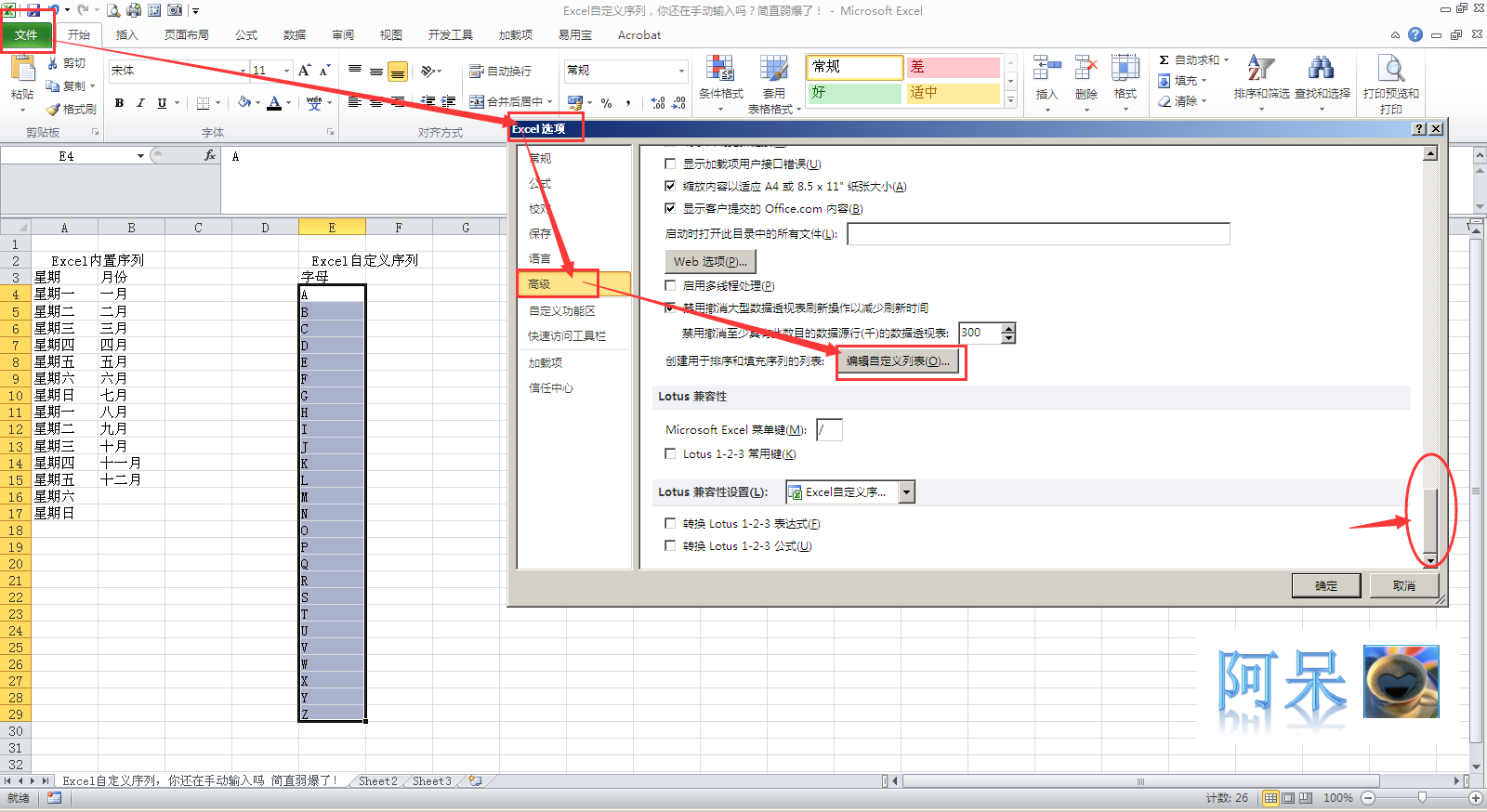Toggle bold formatting
Image resolution: width=1487 pixels, height=812 pixels.
pyautogui.click(x=119, y=103)
